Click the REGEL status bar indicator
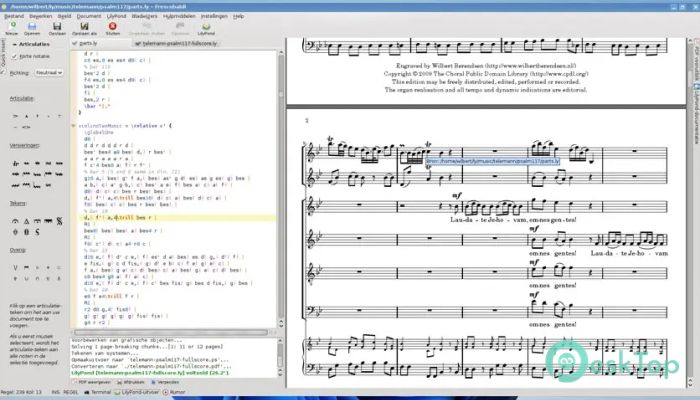Screen dimensions: 700x400 point(71,392)
